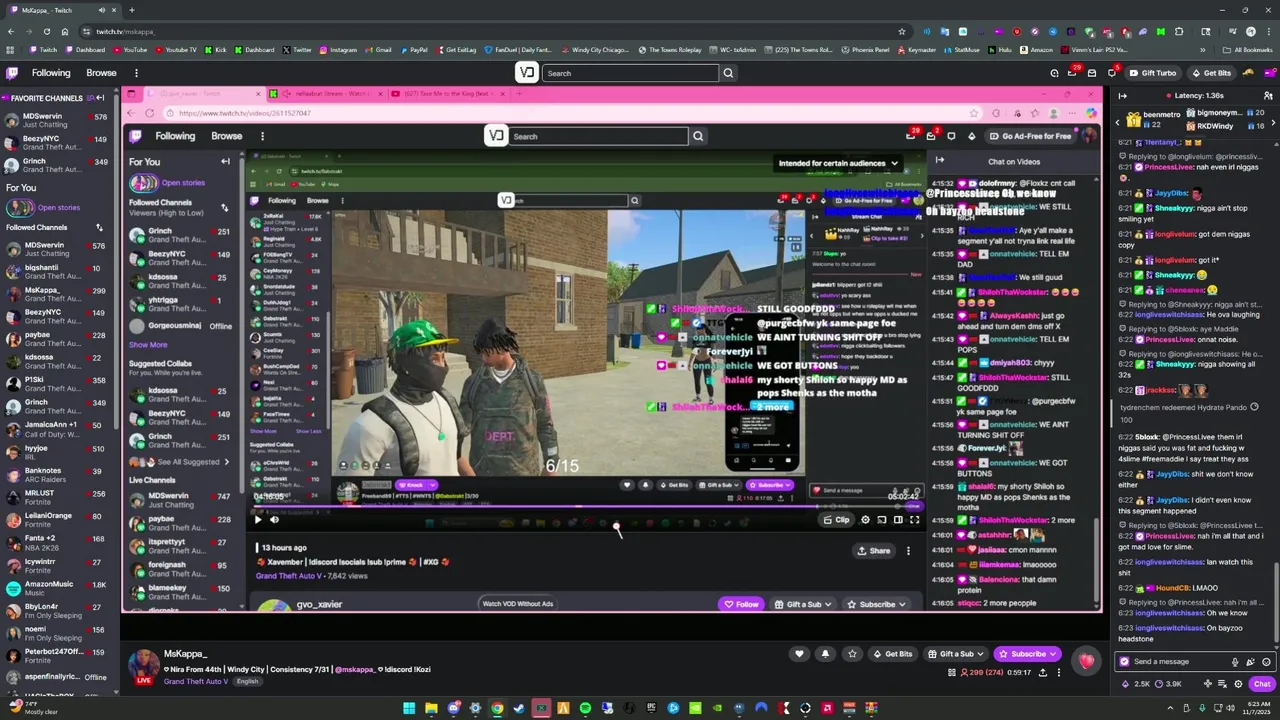The height and width of the screenshot is (720, 1280).
Task: Click Follow for gvo_xavier
Action: (741, 604)
